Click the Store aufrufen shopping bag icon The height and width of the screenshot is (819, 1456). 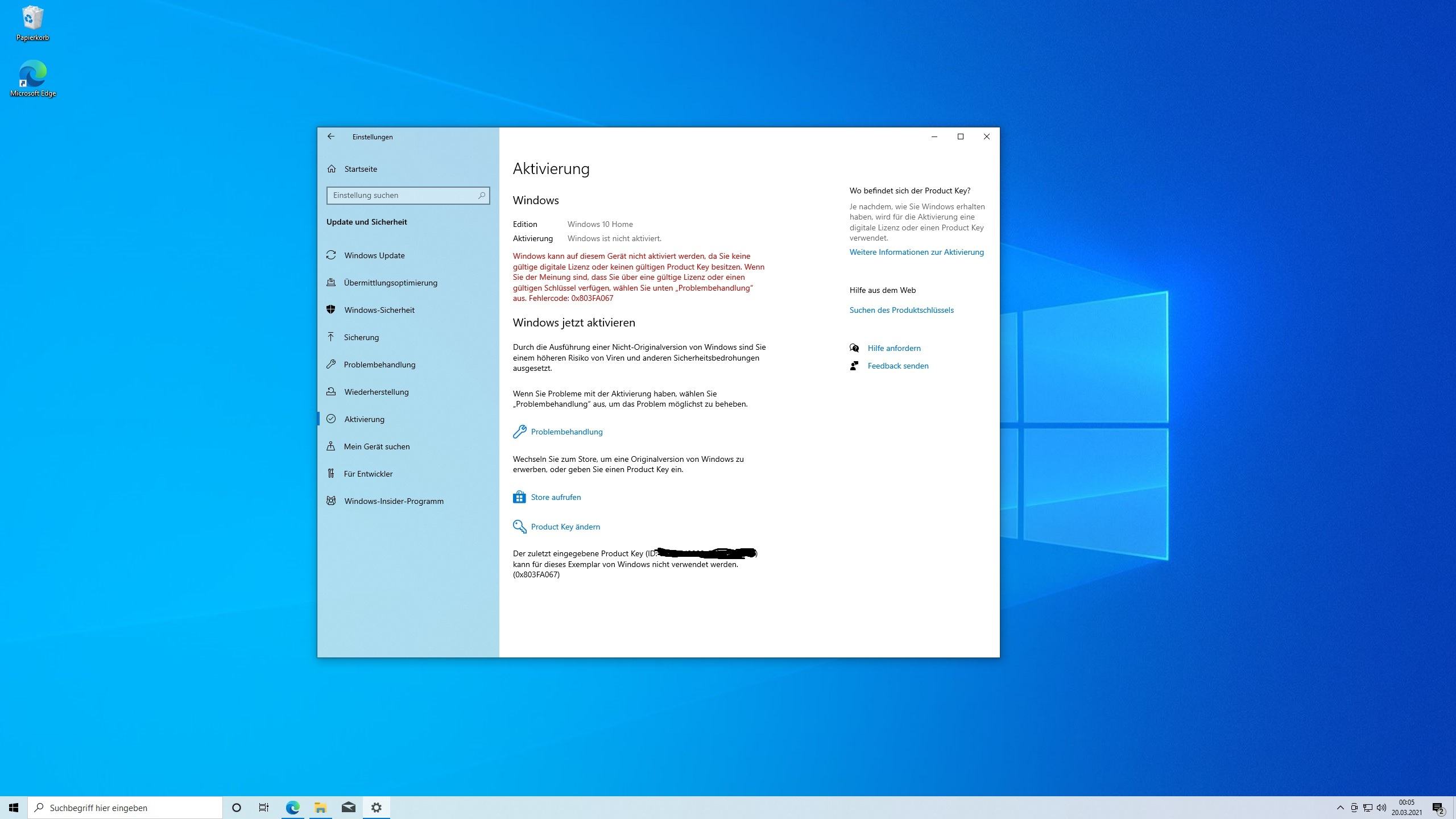coord(519,497)
